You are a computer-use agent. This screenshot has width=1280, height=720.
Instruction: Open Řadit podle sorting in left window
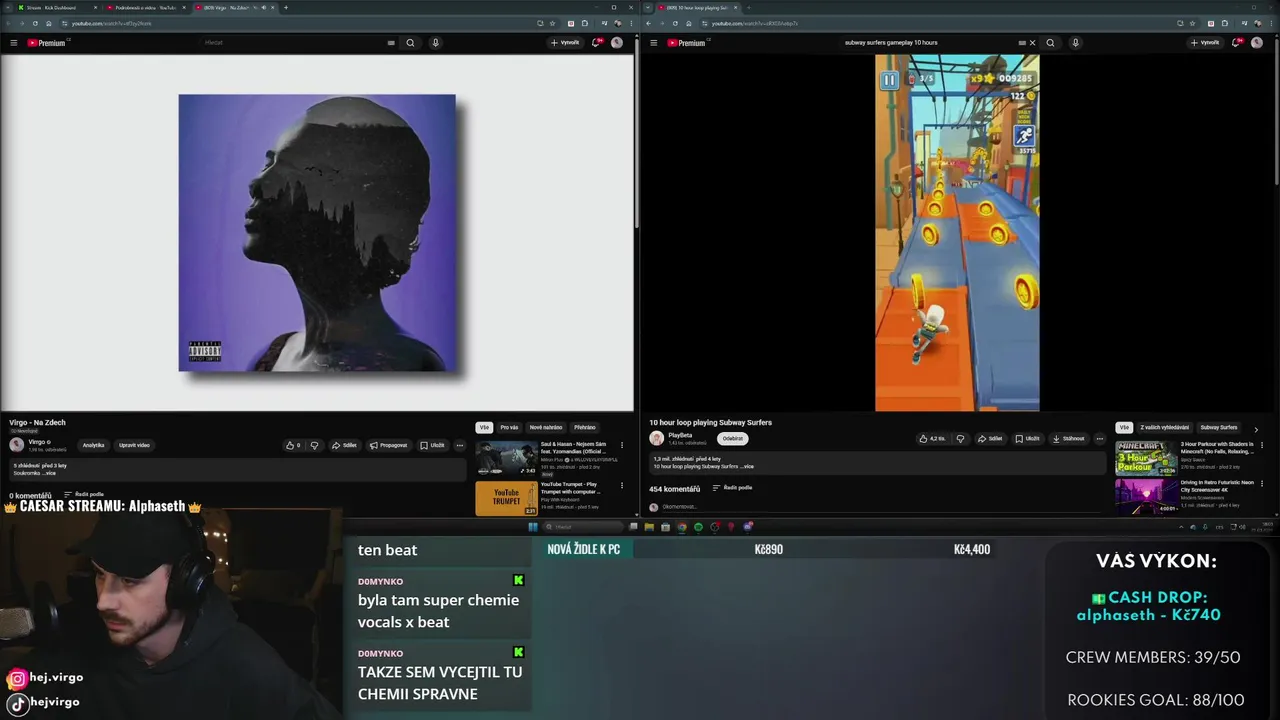pyautogui.click(x=84, y=494)
